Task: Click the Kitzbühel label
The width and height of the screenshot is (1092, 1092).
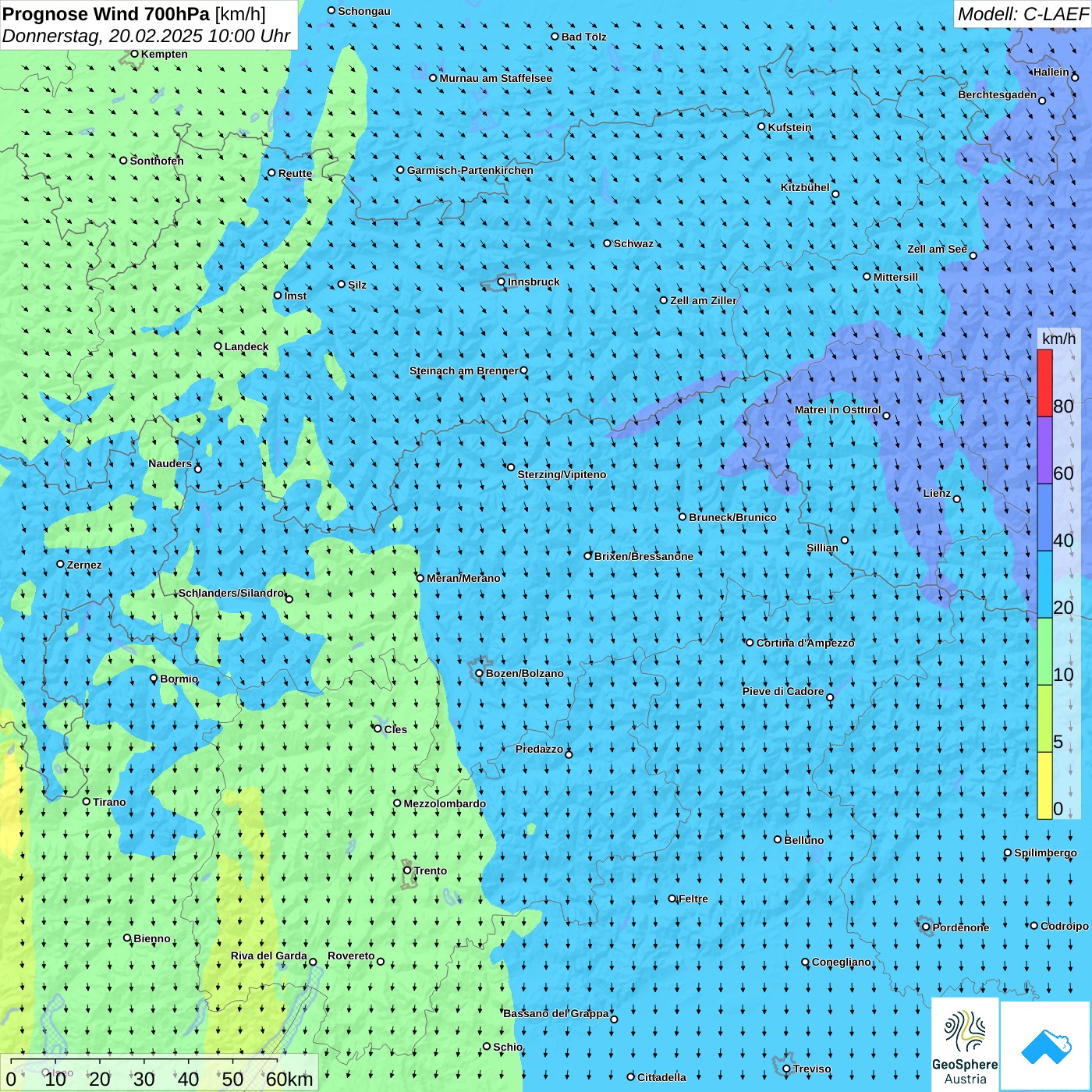Action: point(805,187)
